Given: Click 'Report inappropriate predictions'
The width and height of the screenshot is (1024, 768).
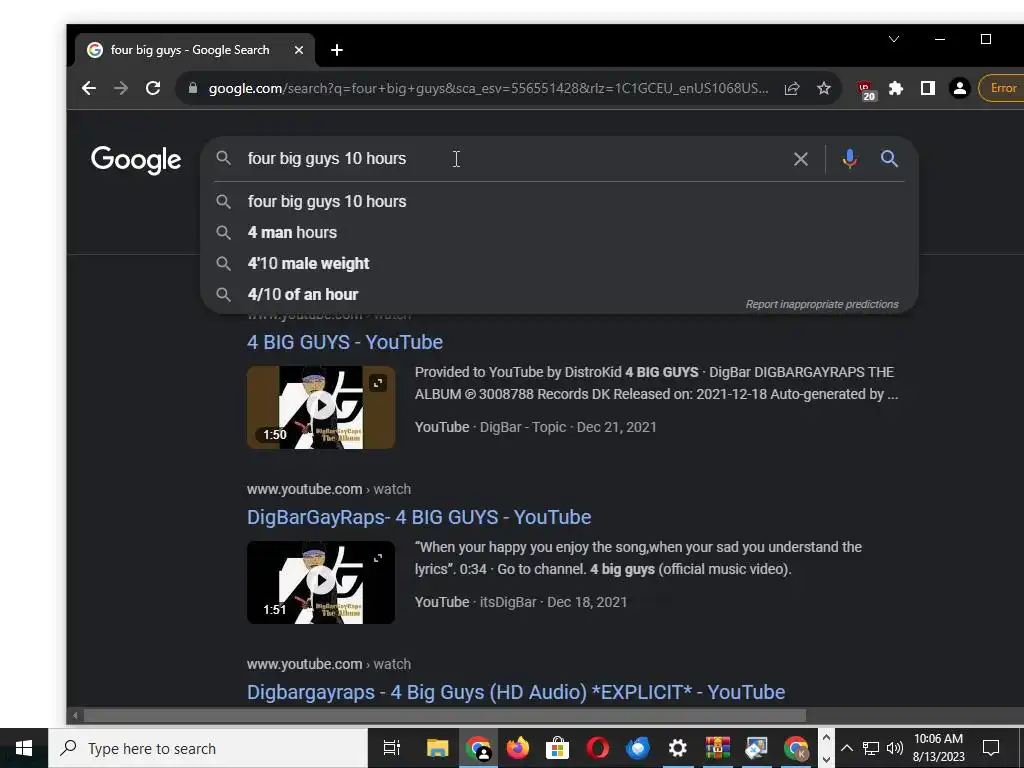Looking at the screenshot, I should pos(822,304).
